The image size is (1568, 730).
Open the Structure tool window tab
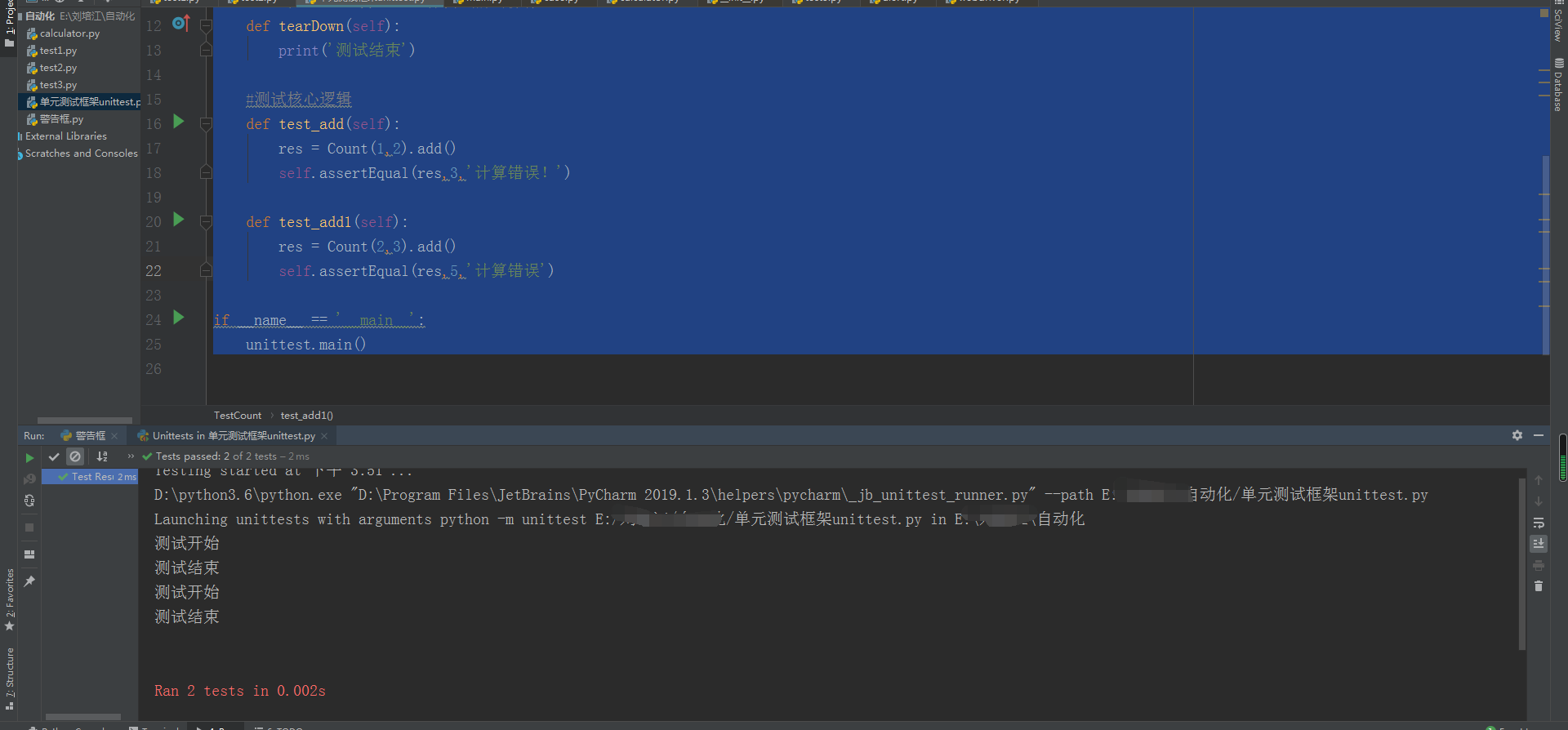coord(10,678)
